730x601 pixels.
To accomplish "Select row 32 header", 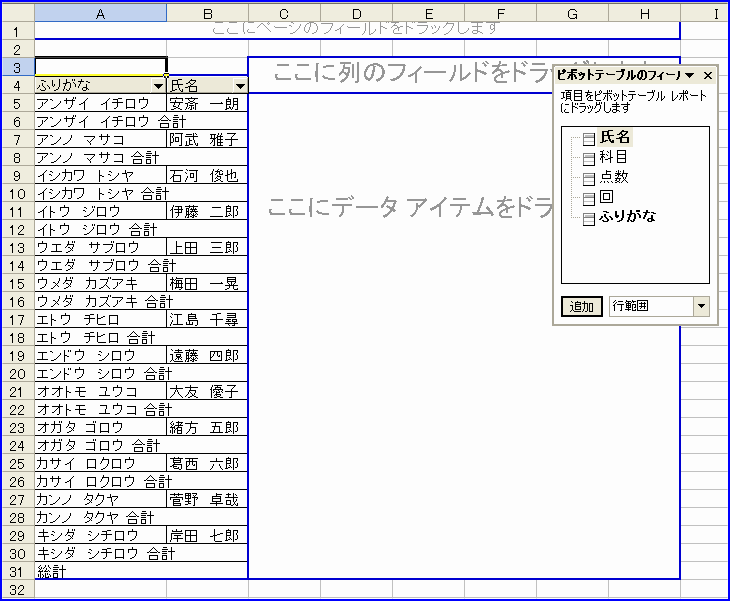I will coord(17,590).
